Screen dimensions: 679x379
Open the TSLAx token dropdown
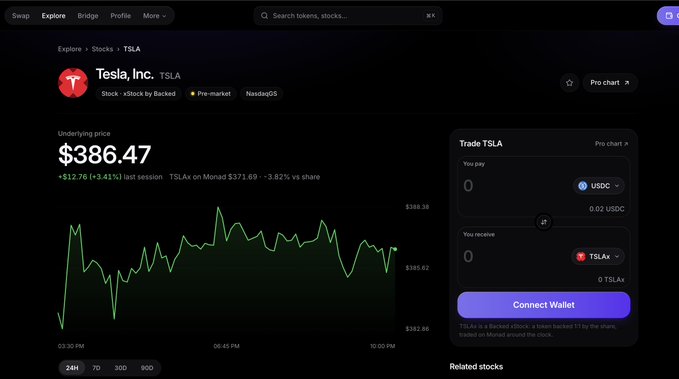(598, 256)
